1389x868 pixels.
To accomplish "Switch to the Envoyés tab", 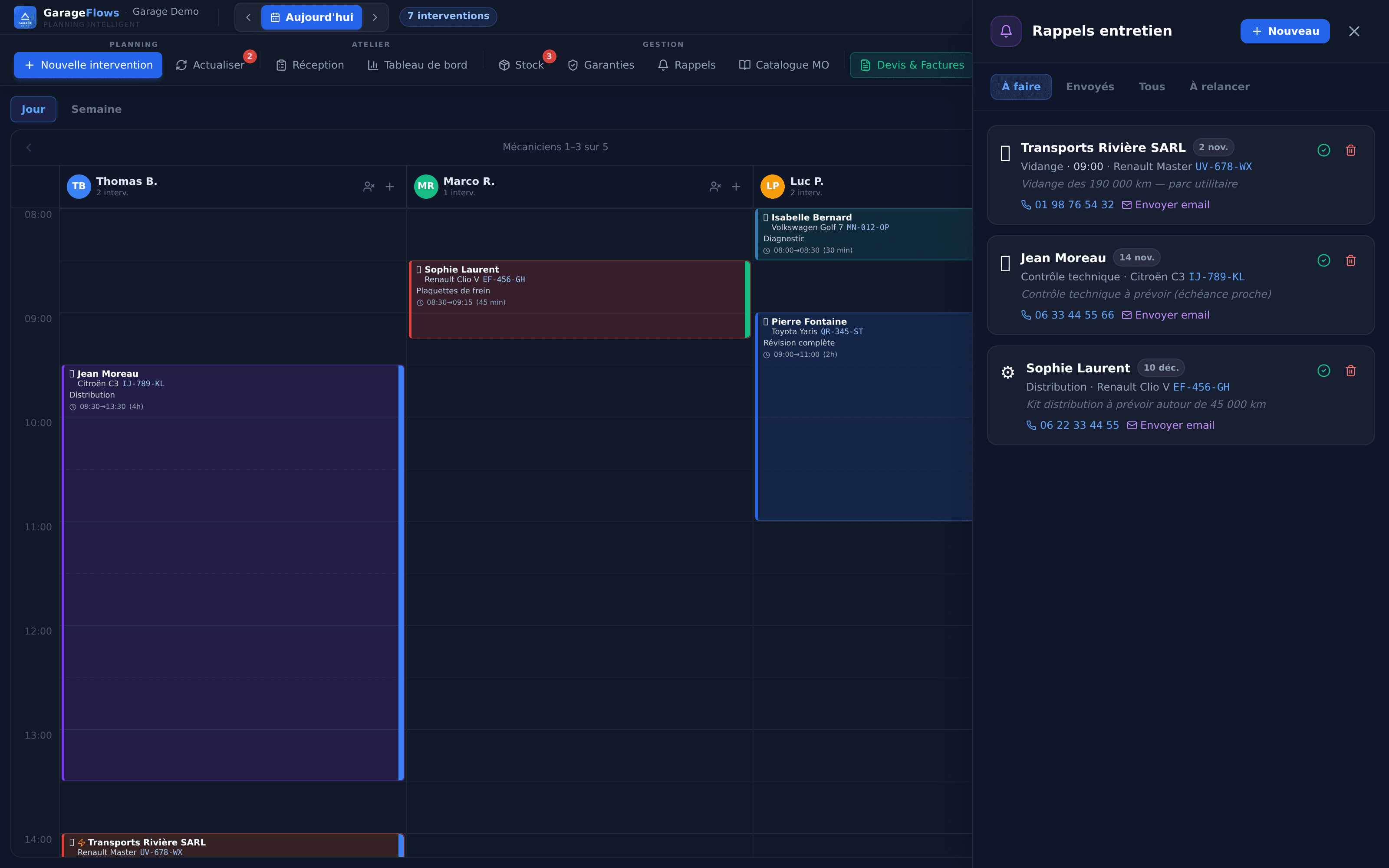I will tap(1090, 87).
